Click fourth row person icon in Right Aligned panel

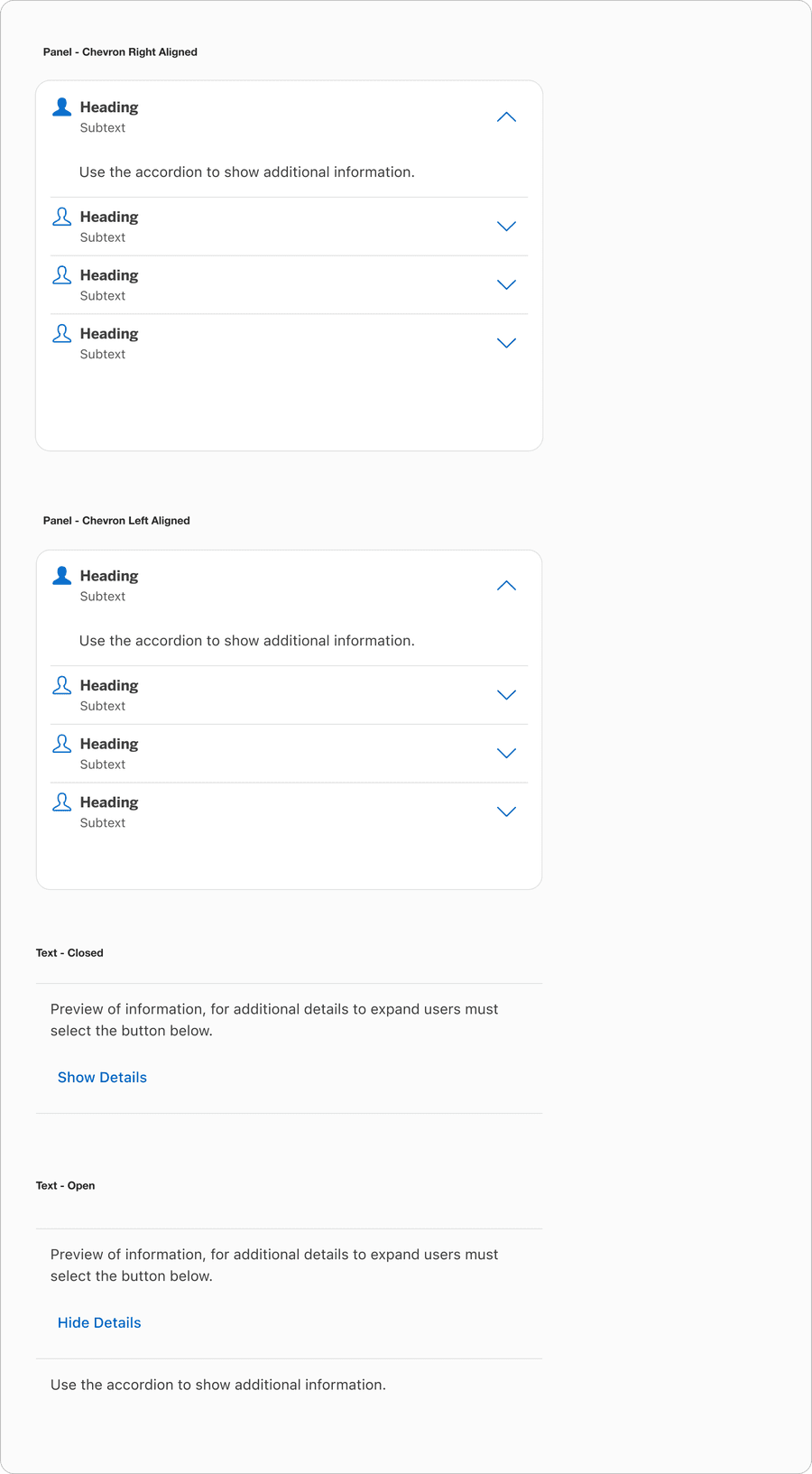click(61, 334)
